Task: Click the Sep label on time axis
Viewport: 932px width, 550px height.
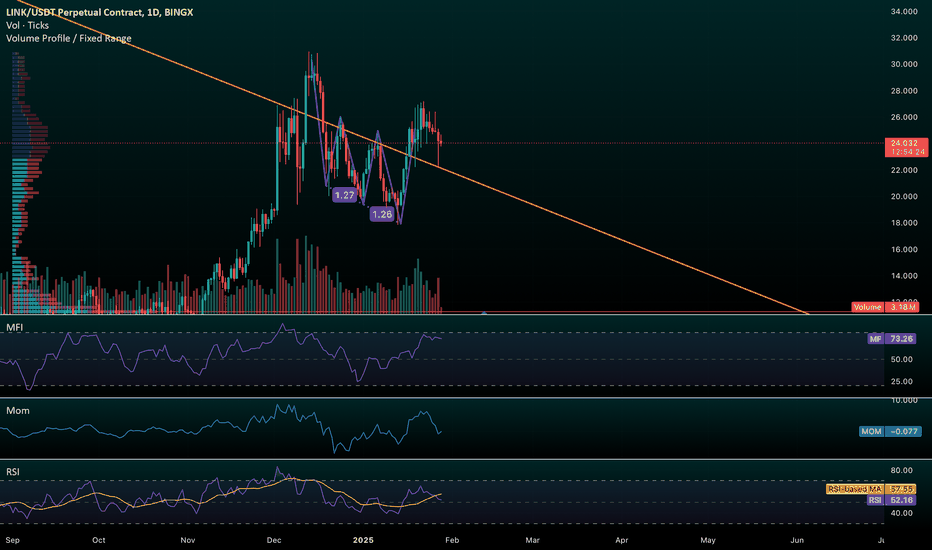Action: 12,540
